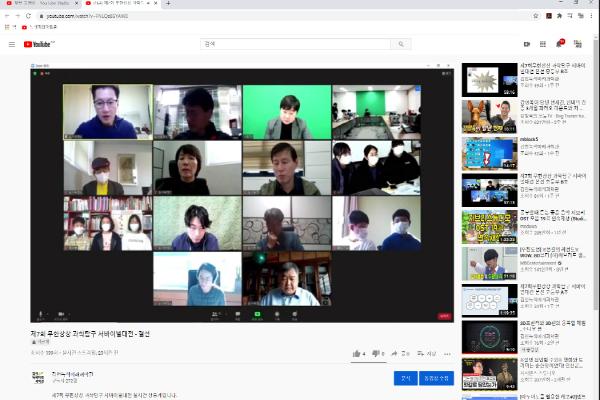Click the page's vertical scrollbar
Screen dimensions: 600x400
click(596, 200)
